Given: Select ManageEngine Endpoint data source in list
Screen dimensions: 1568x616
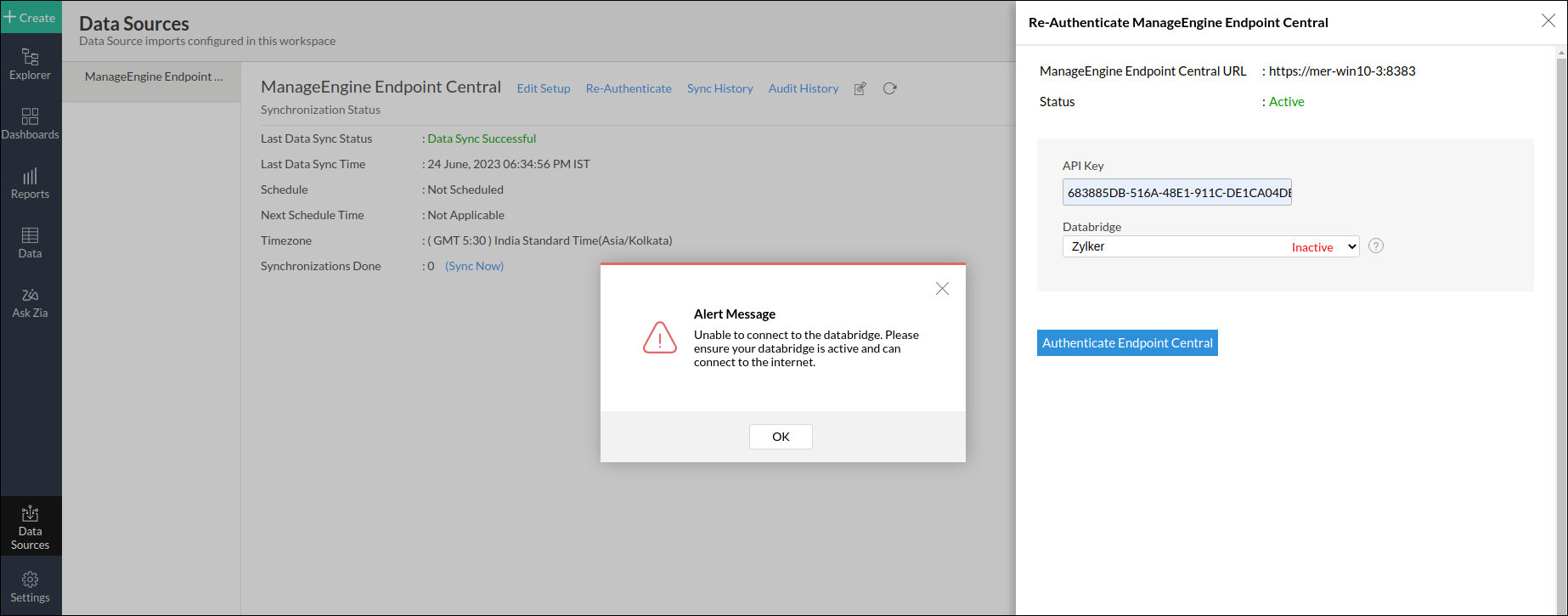Looking at the screenshot, I should (x=154, y=76).
